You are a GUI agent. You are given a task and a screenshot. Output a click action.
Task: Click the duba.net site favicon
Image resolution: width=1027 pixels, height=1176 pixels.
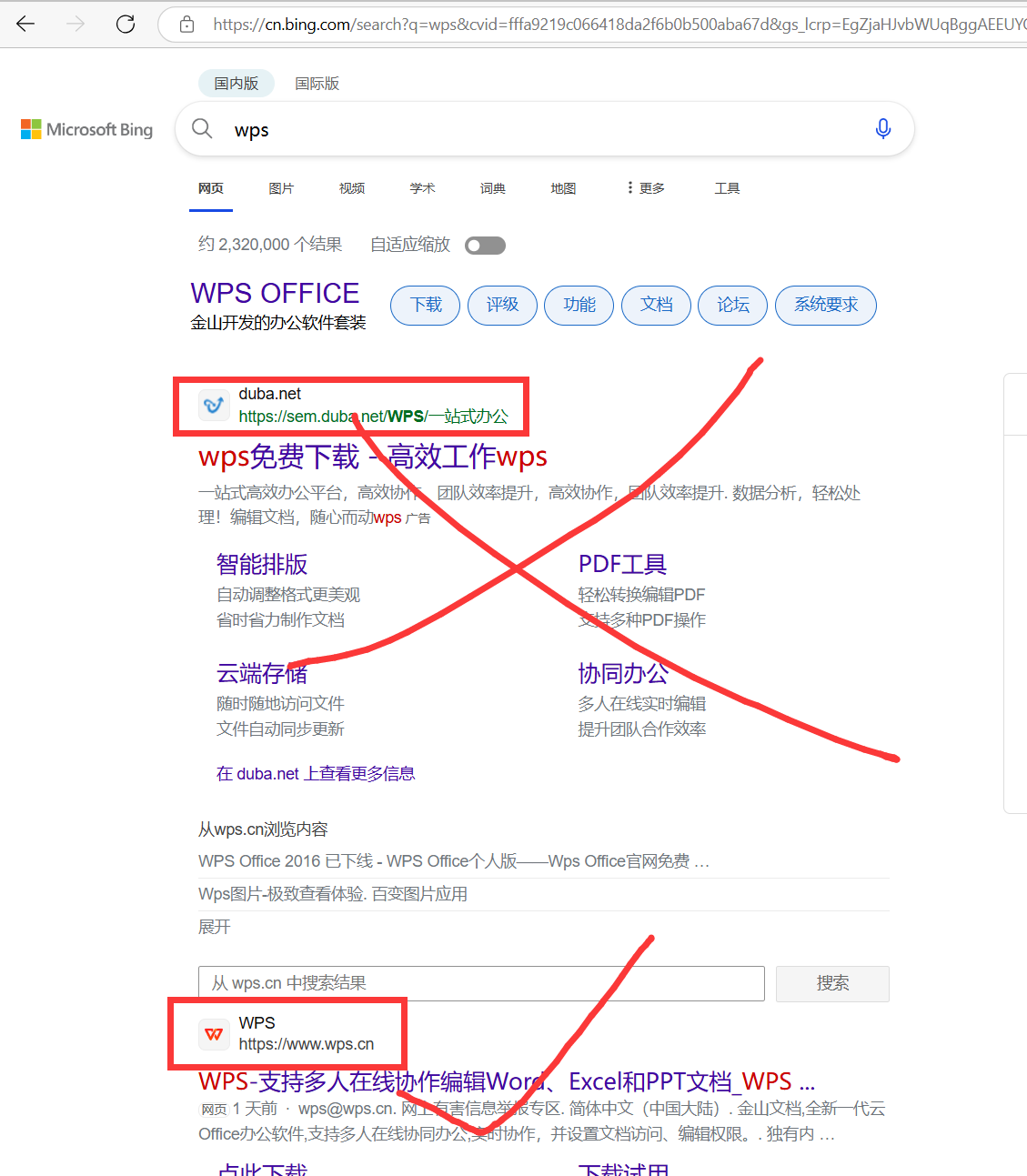point(214,405)
